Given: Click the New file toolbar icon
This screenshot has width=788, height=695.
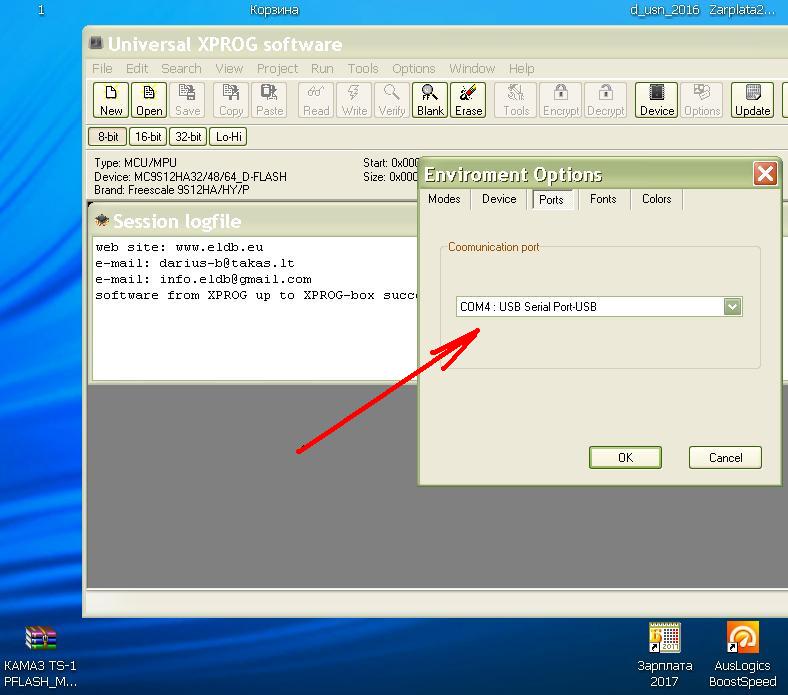Looking at the screenshot, I should coord(111,100).
